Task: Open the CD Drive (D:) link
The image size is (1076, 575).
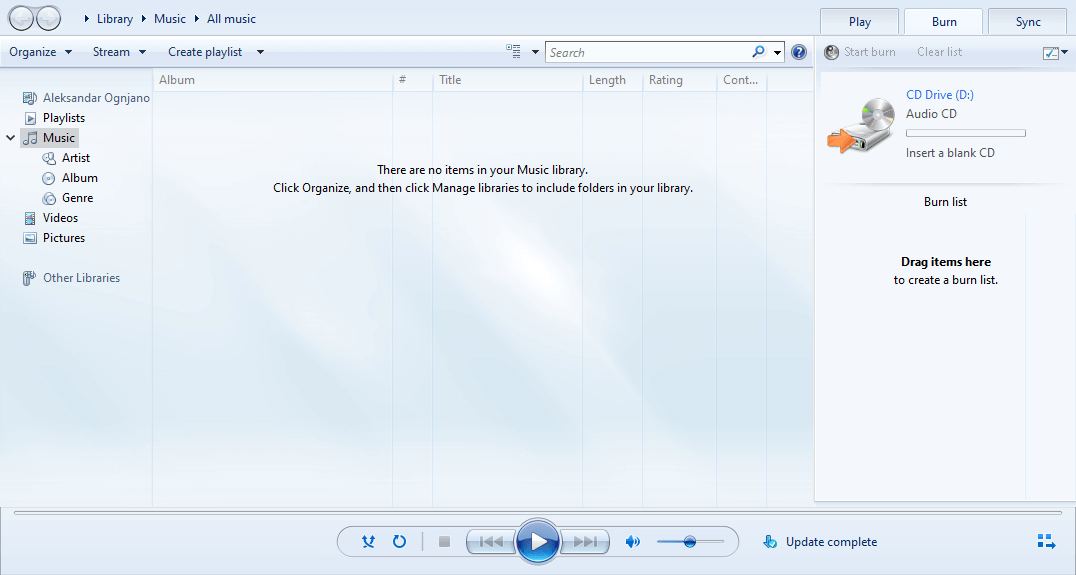Action: [x=939, y=95]
